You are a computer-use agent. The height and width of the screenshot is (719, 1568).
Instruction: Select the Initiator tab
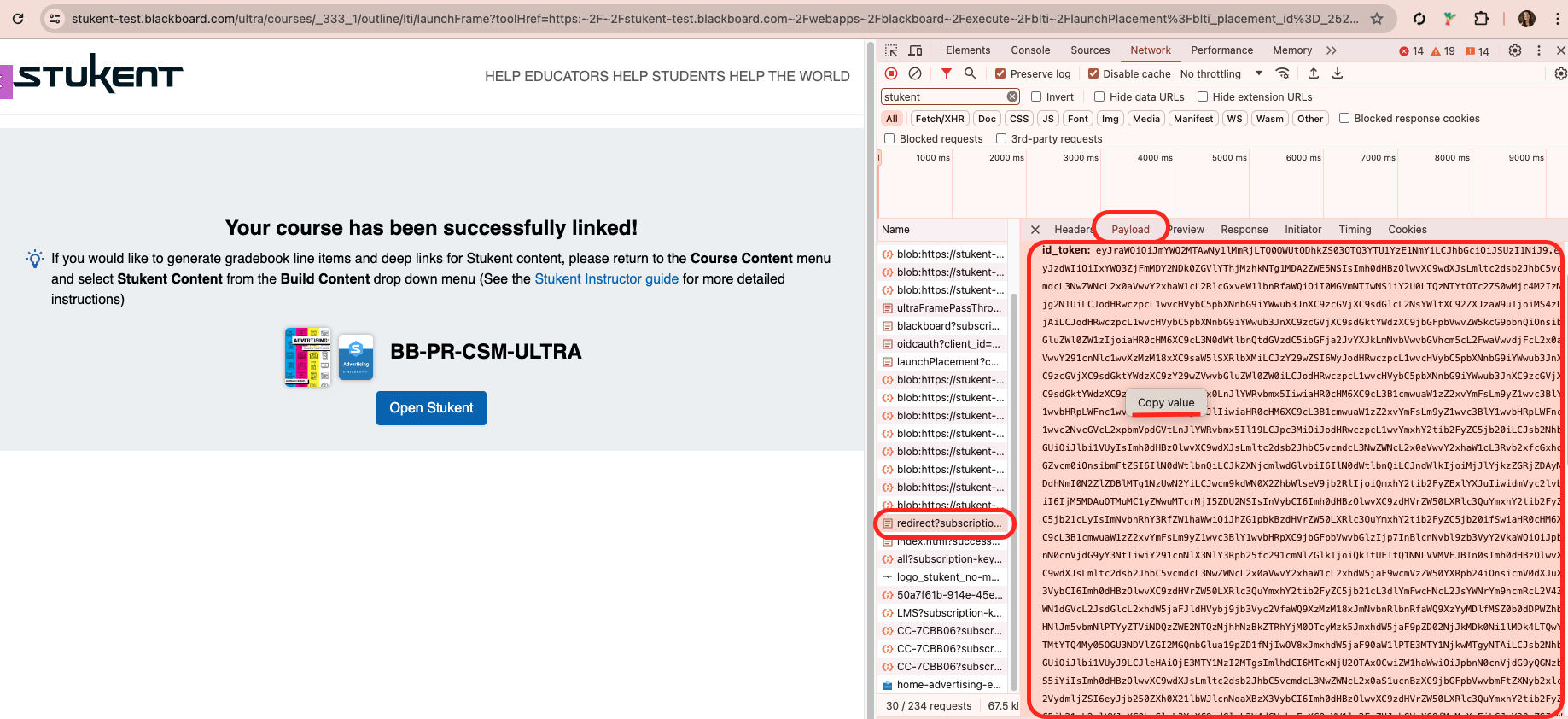(1303, 230)
